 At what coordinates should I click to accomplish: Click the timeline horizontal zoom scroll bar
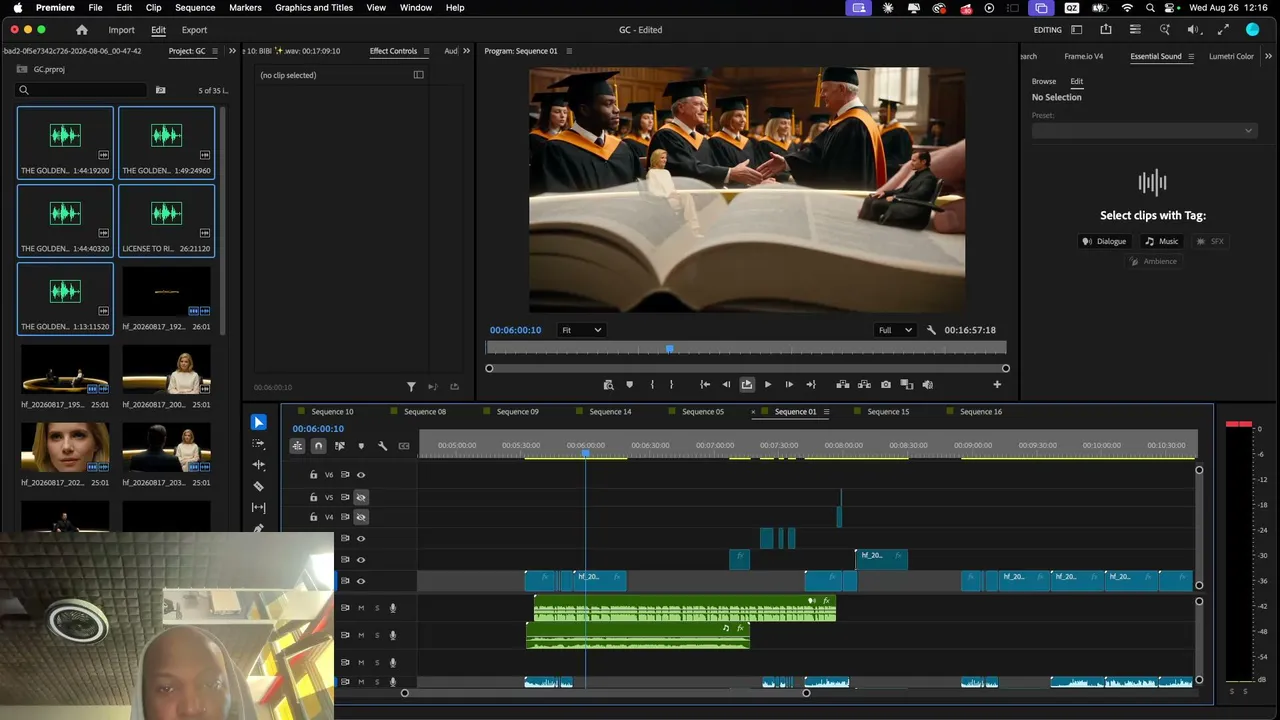(x=605, y=693)
